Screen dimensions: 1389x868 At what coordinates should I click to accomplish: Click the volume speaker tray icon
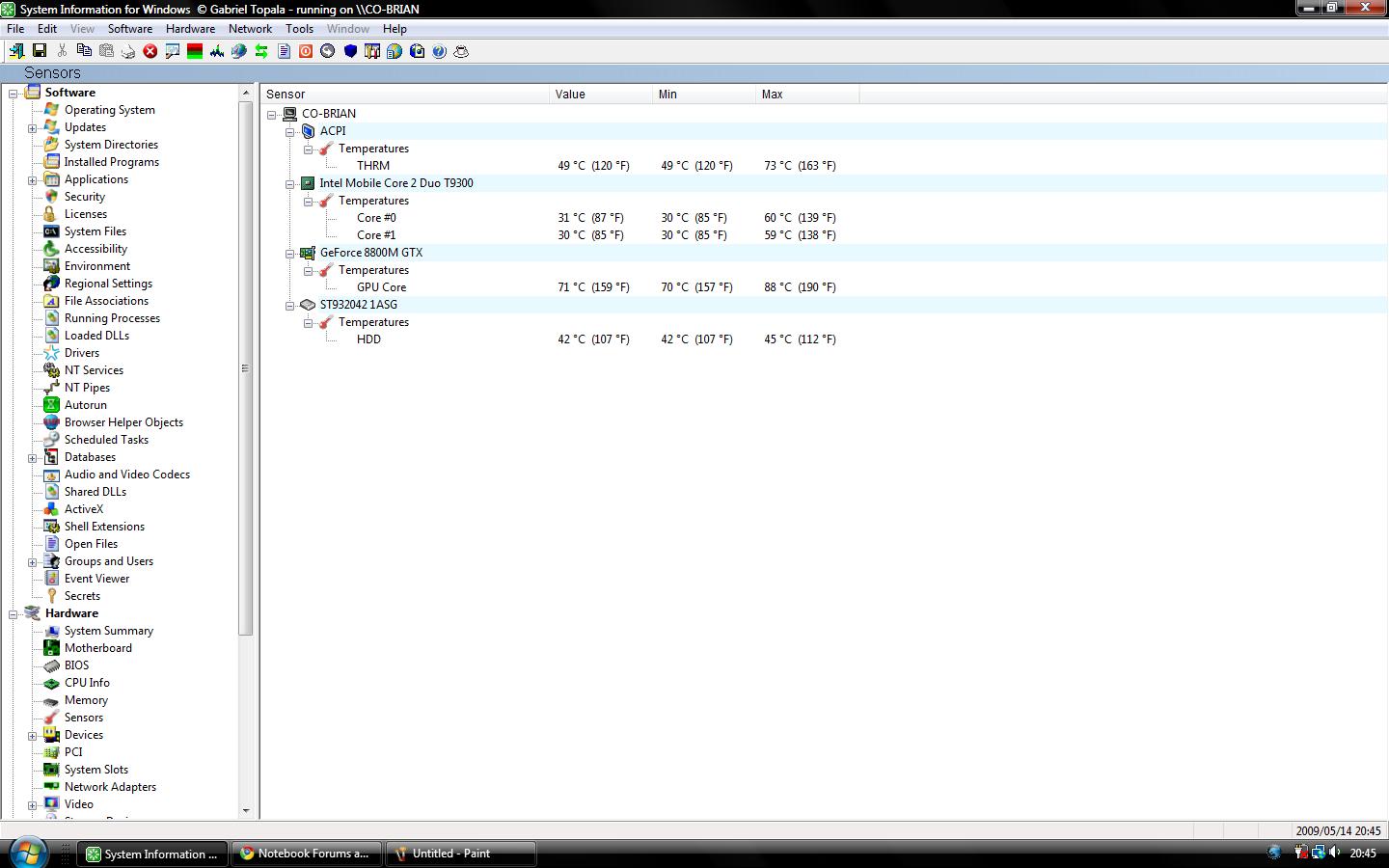click(x=1335, y=853)
